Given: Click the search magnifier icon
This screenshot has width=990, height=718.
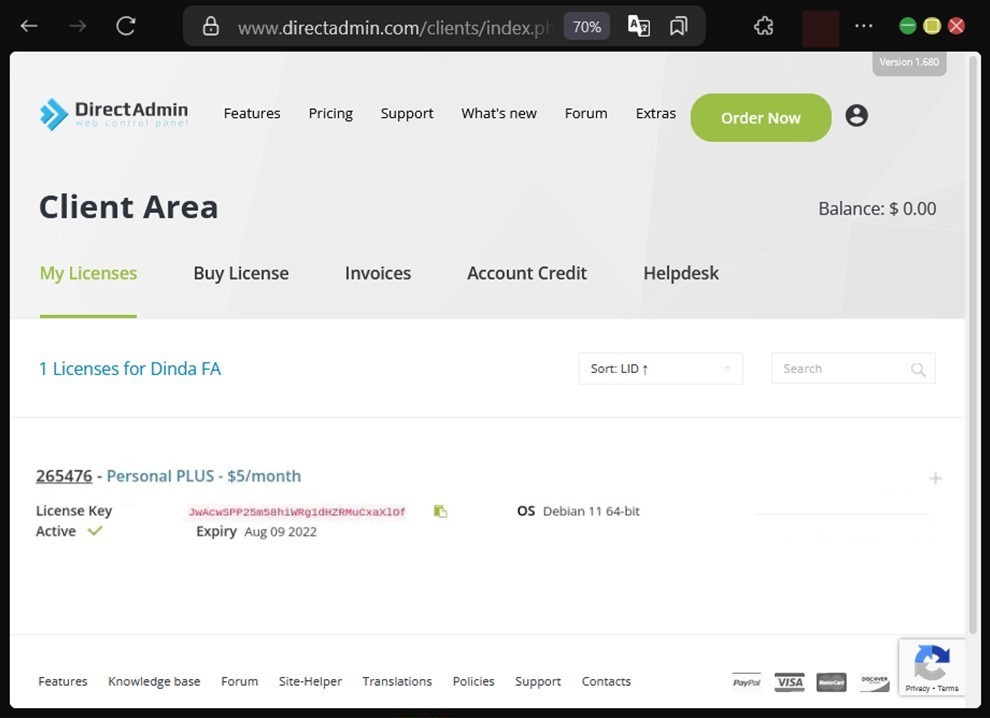Looking at the screenshot, I should [918, 369].
